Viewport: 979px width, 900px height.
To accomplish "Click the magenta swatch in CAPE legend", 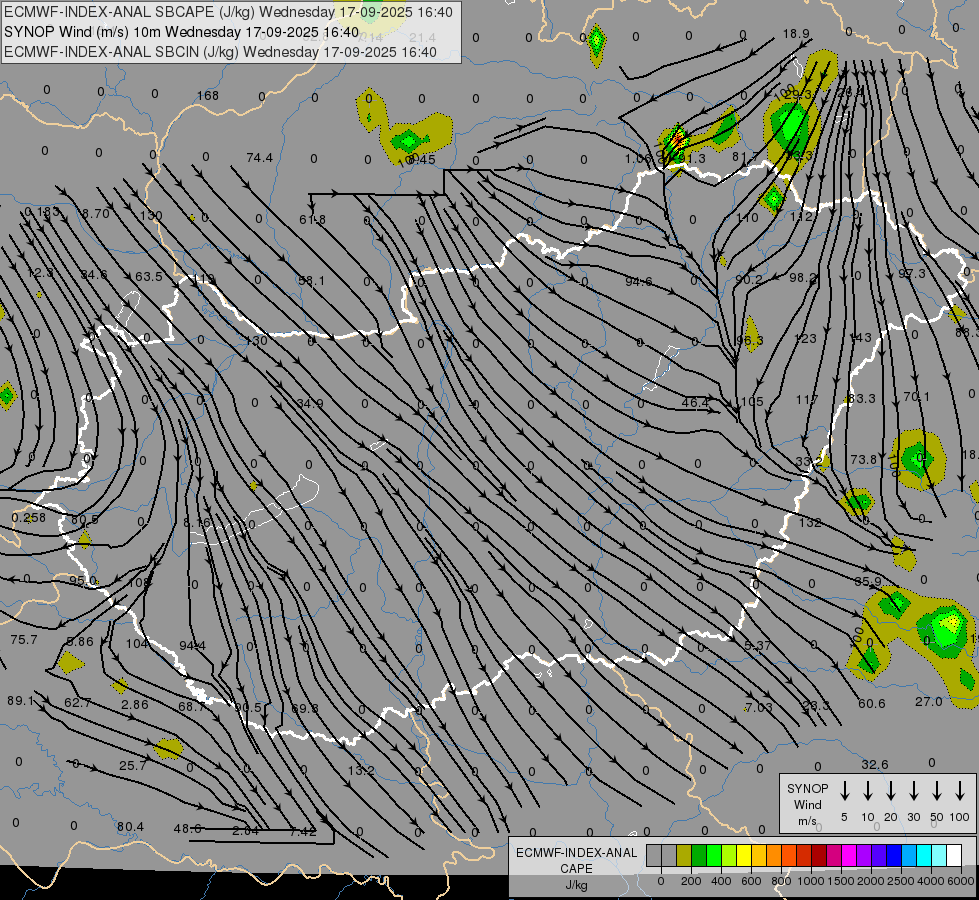I will pos(849,855).
